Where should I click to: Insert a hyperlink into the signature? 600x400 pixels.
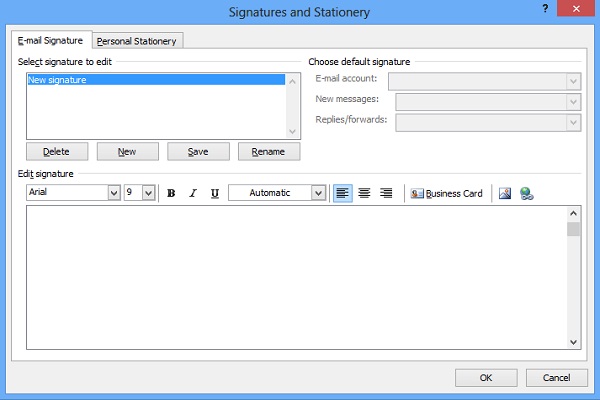tap(527, 194)
